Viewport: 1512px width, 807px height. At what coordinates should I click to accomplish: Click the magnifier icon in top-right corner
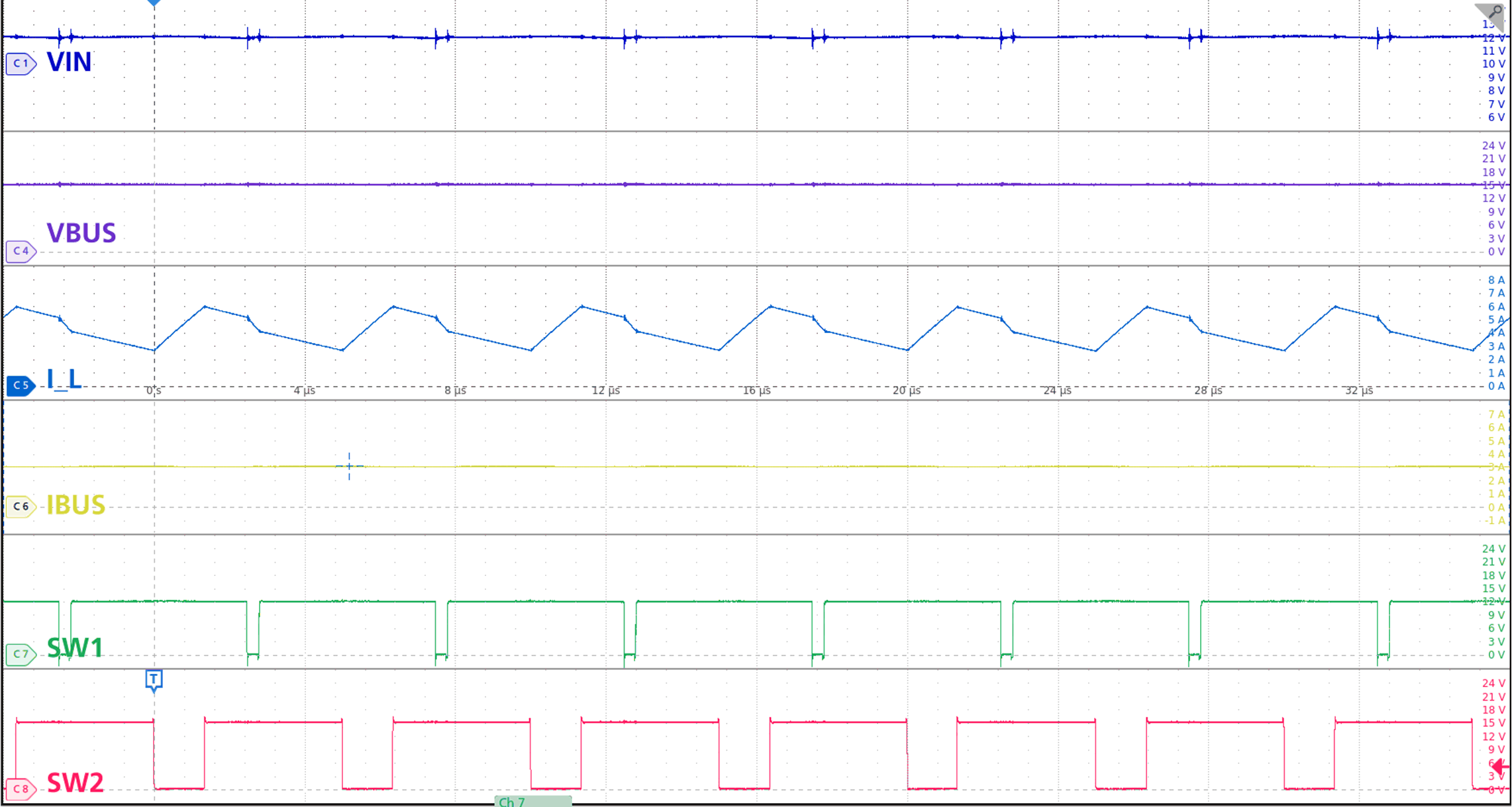[1494, 13]
